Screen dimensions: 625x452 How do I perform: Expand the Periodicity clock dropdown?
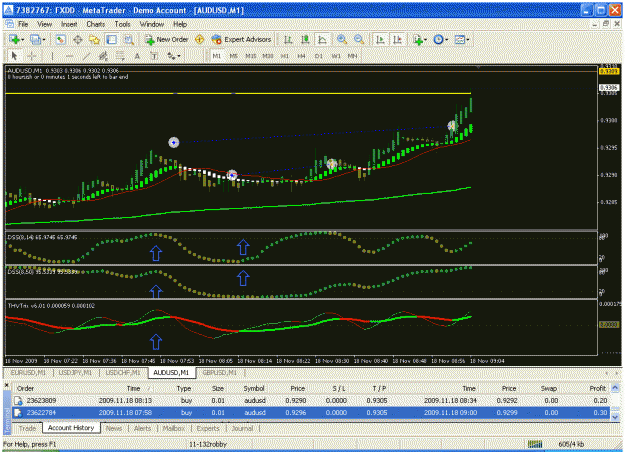pos(446,39)
